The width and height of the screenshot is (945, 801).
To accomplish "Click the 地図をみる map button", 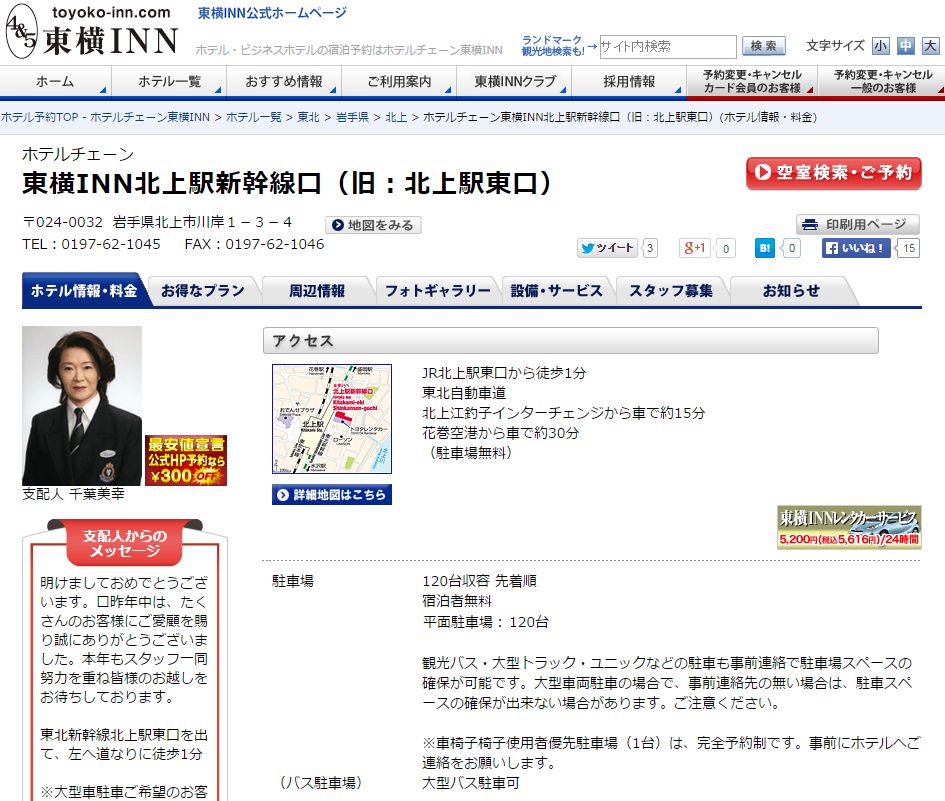I will coord(373,225).
